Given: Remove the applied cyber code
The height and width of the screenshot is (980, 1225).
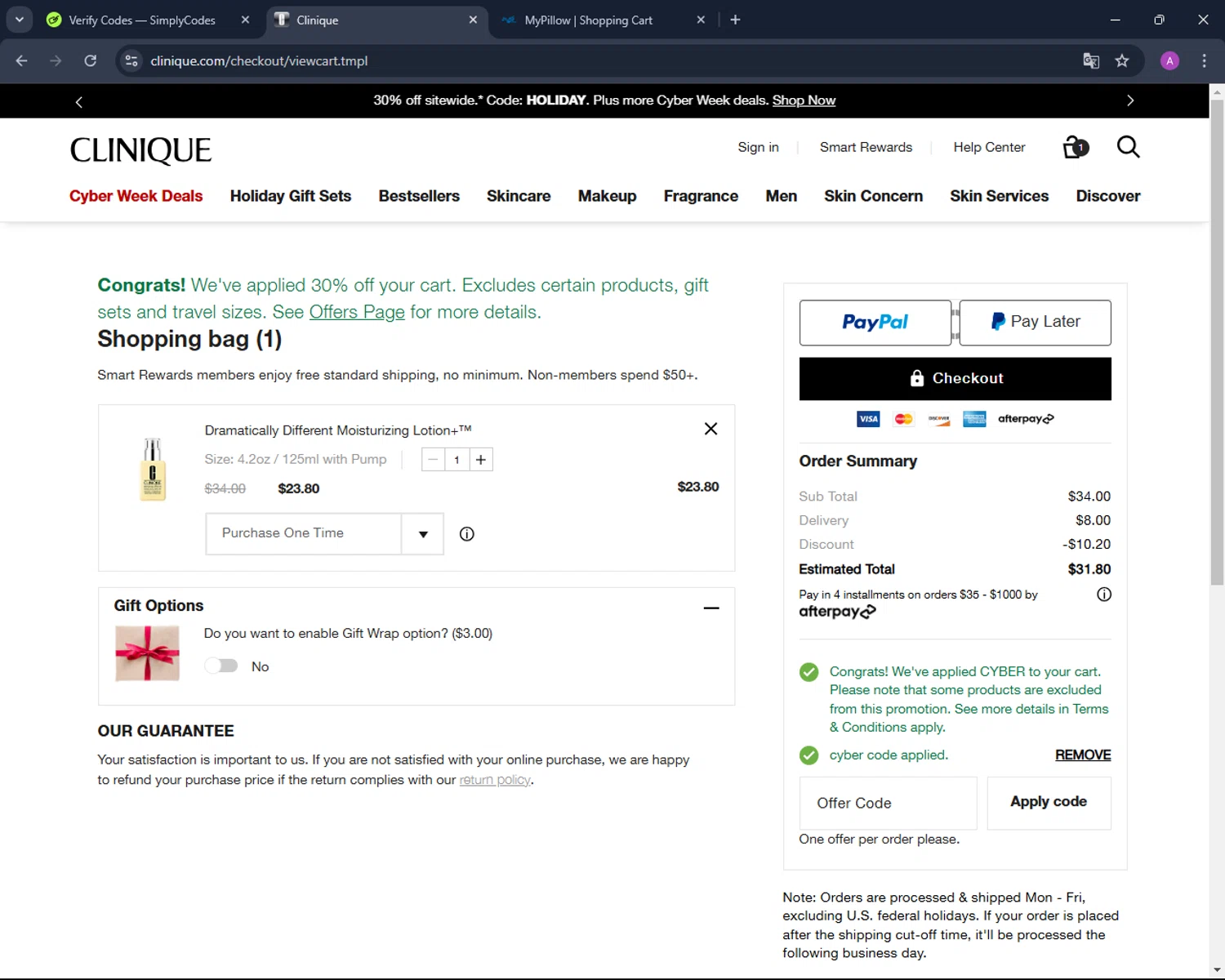Looking at the screenshot, I should coord(1083,755).
